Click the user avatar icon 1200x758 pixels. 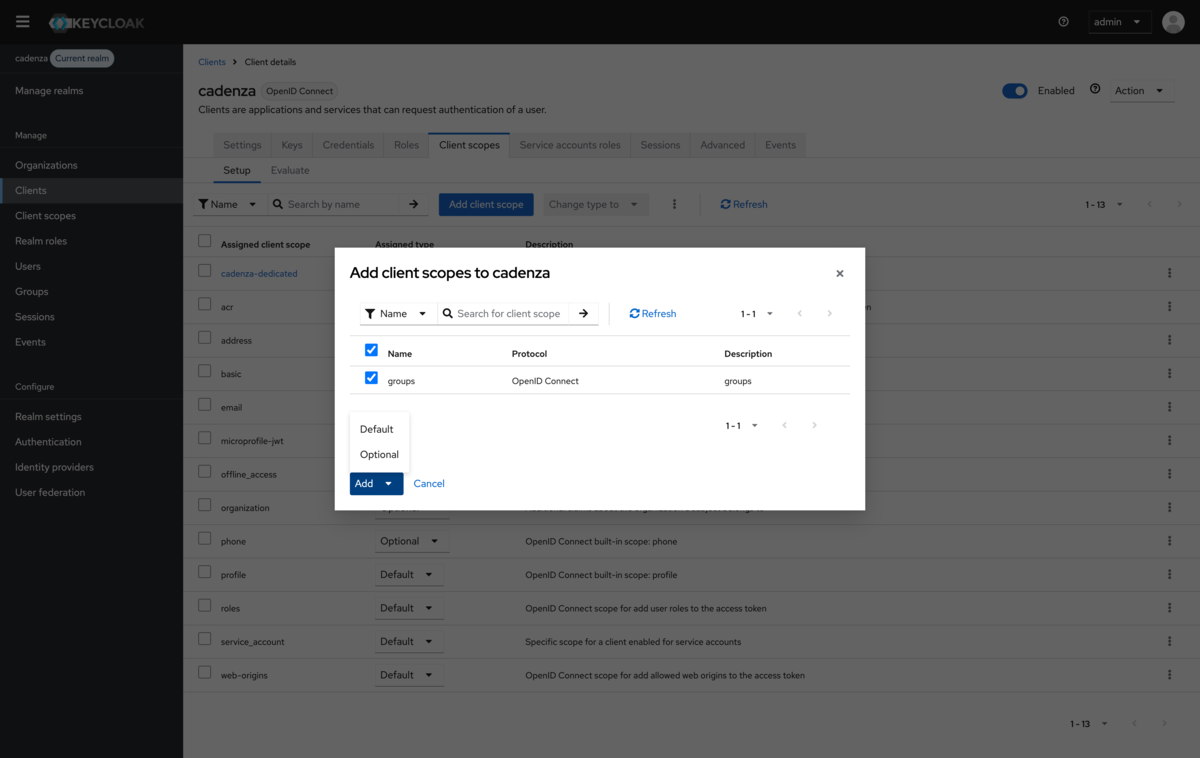tap(1173, 22)
